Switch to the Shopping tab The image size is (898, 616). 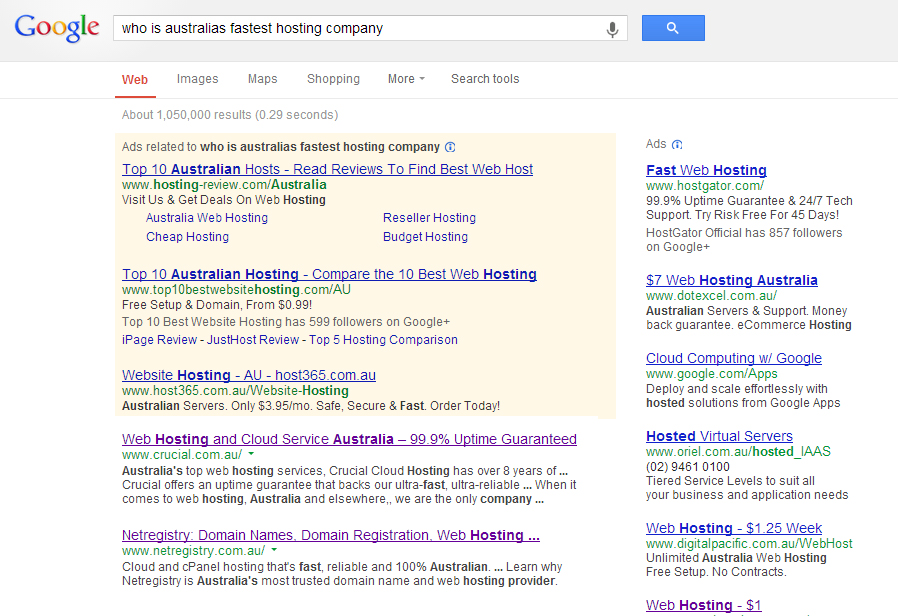pos(333,79)
